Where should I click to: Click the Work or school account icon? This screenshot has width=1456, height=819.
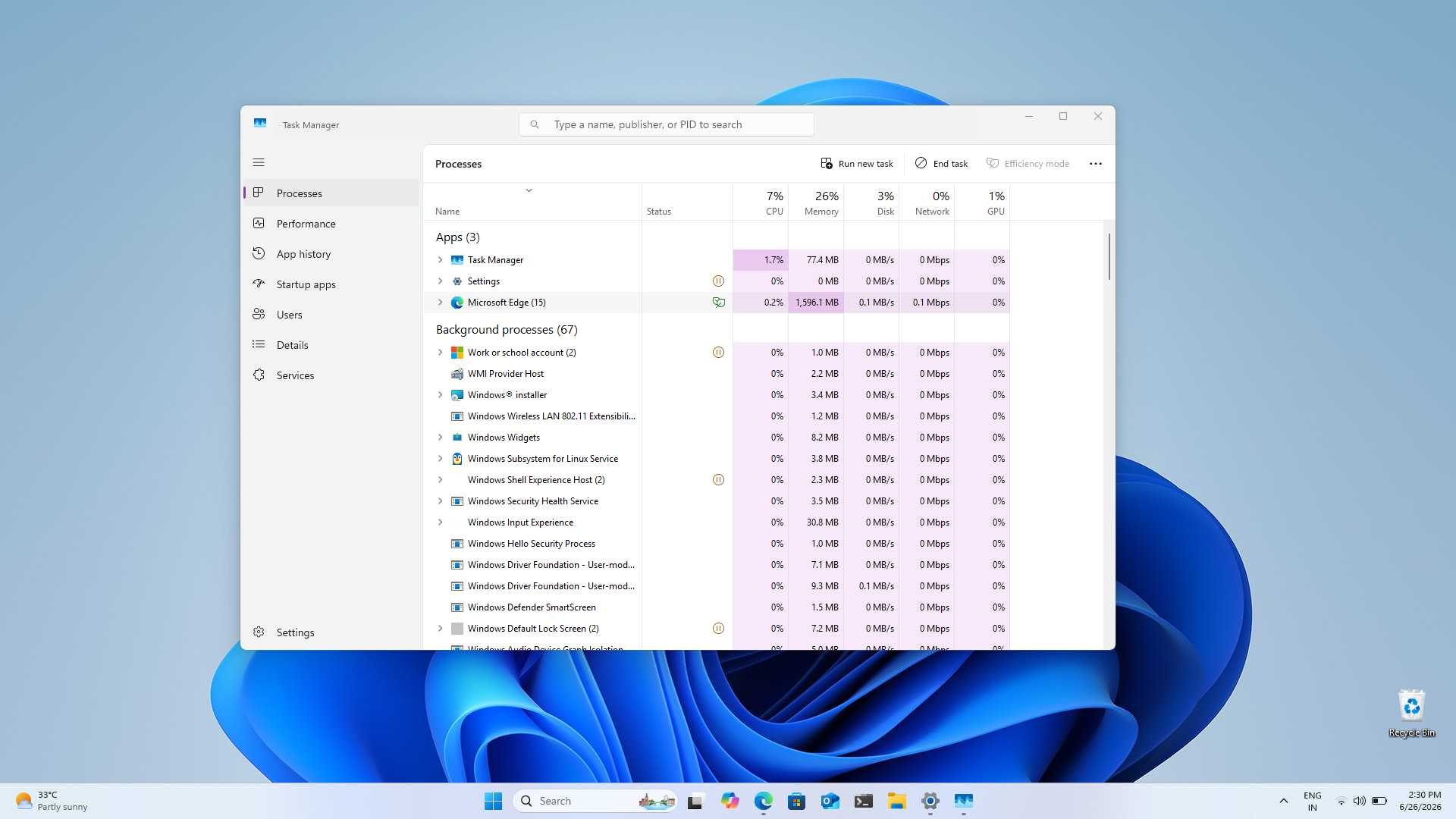(x=457, y=353)
